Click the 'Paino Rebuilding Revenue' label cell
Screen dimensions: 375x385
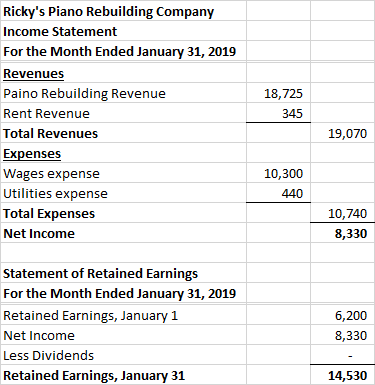(123, 93)
